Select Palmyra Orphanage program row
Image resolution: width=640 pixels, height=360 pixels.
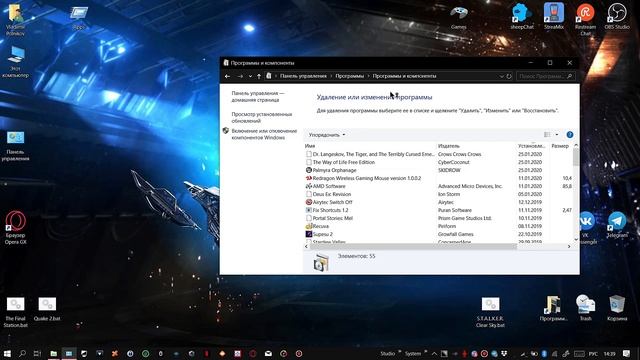438,170
